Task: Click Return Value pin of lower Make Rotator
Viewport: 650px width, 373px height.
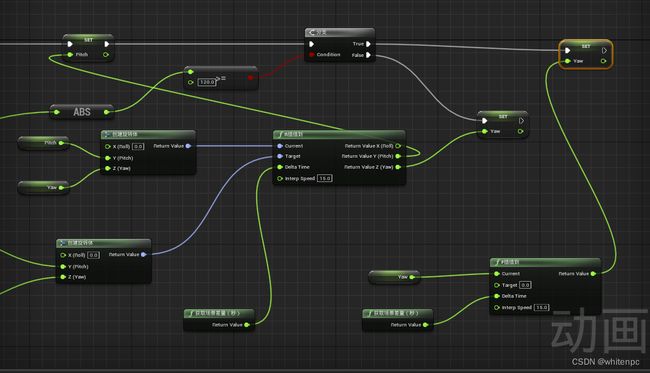Action: click(x=143, y=254)
